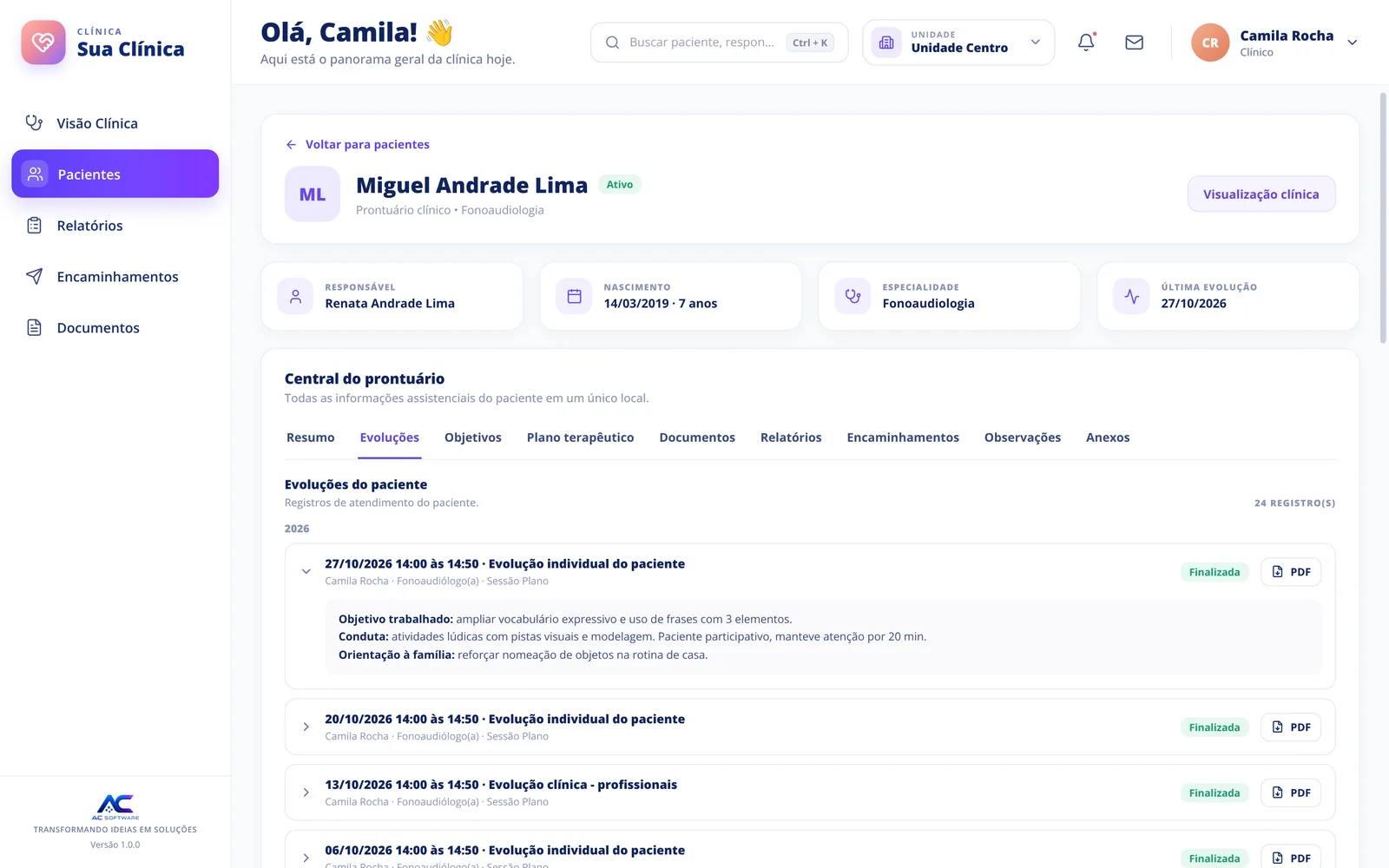Viewport: 1389px width, 868px height.
Task: Click the ML patient avatar
Action: click(x=313, y=194)
